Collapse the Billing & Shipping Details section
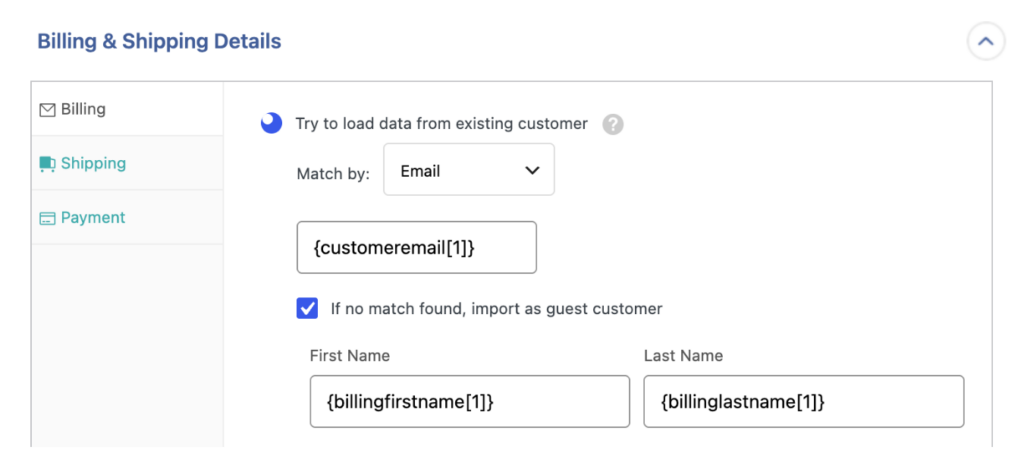The height and width of the screenshot is (450, 1024). [x=985, y=42]
